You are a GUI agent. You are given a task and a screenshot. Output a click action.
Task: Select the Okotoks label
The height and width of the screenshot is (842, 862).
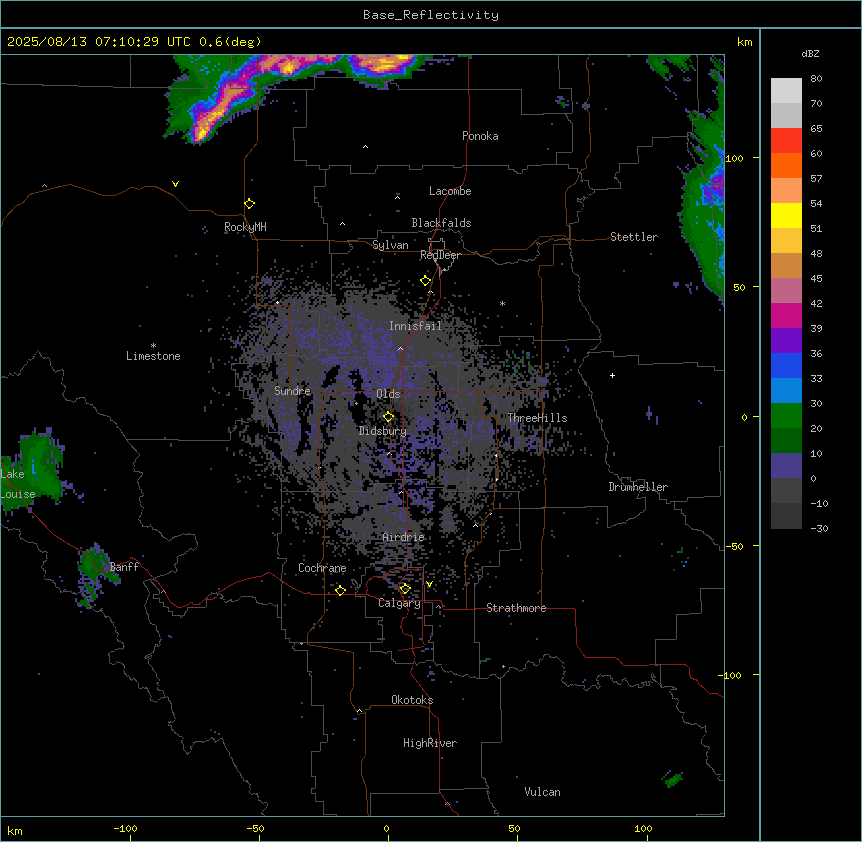pyautogui.click(x=412, y=700)
